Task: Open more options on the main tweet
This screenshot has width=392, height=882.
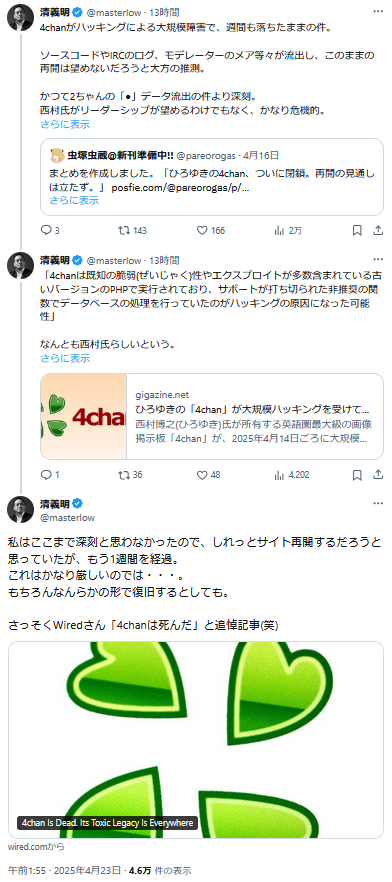Action: (379, 502)
